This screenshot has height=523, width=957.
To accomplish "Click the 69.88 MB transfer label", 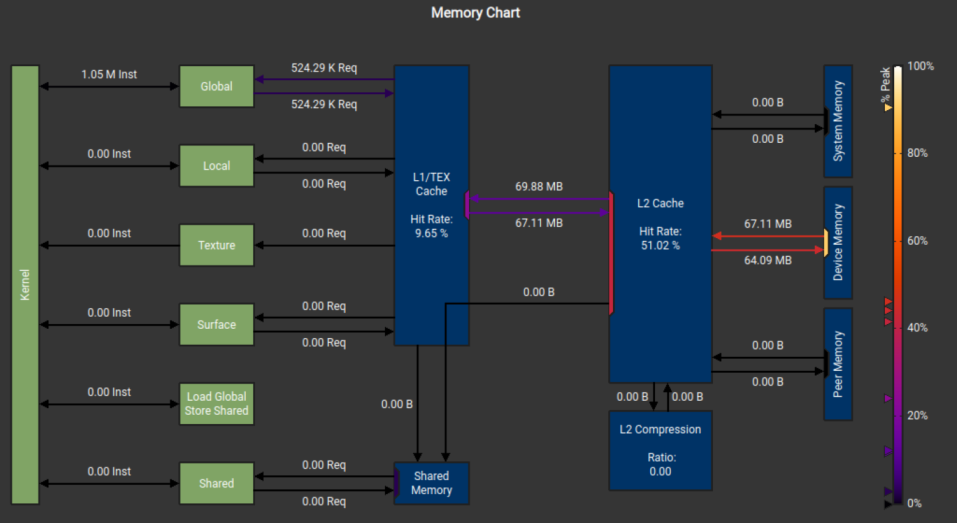I will pos(539,186).
